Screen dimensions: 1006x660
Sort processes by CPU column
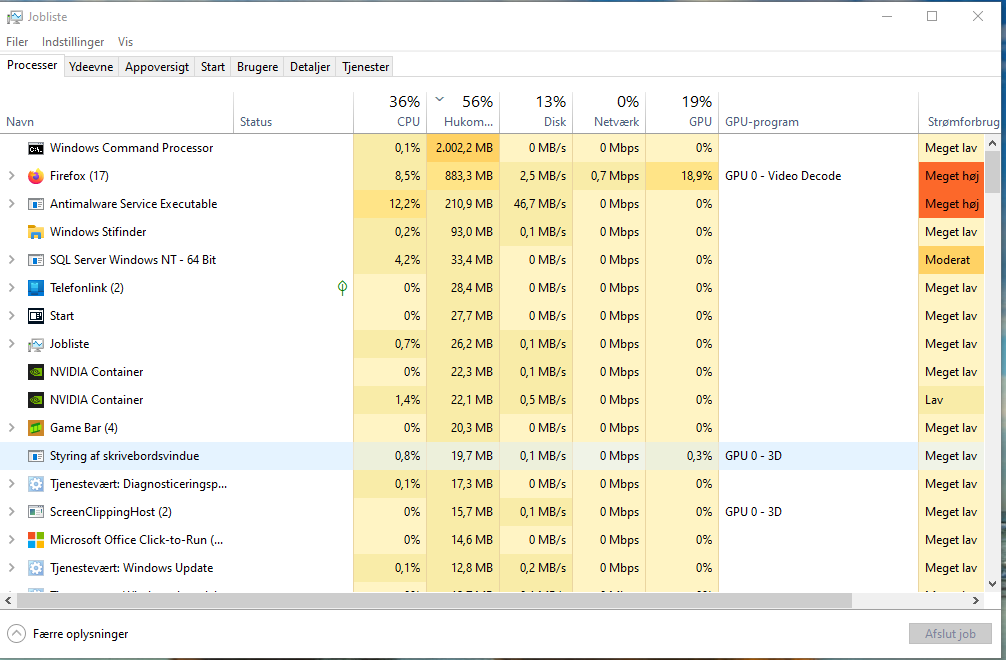coord(389,113)
